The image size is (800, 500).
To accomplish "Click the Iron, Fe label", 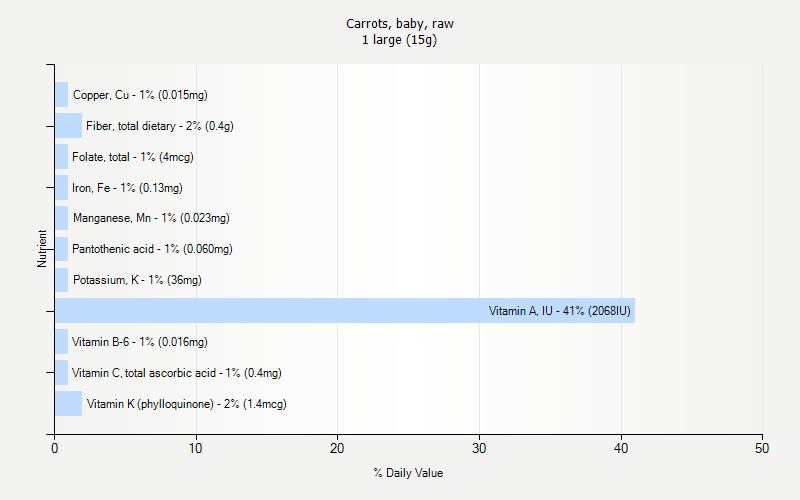I will 127,188.
